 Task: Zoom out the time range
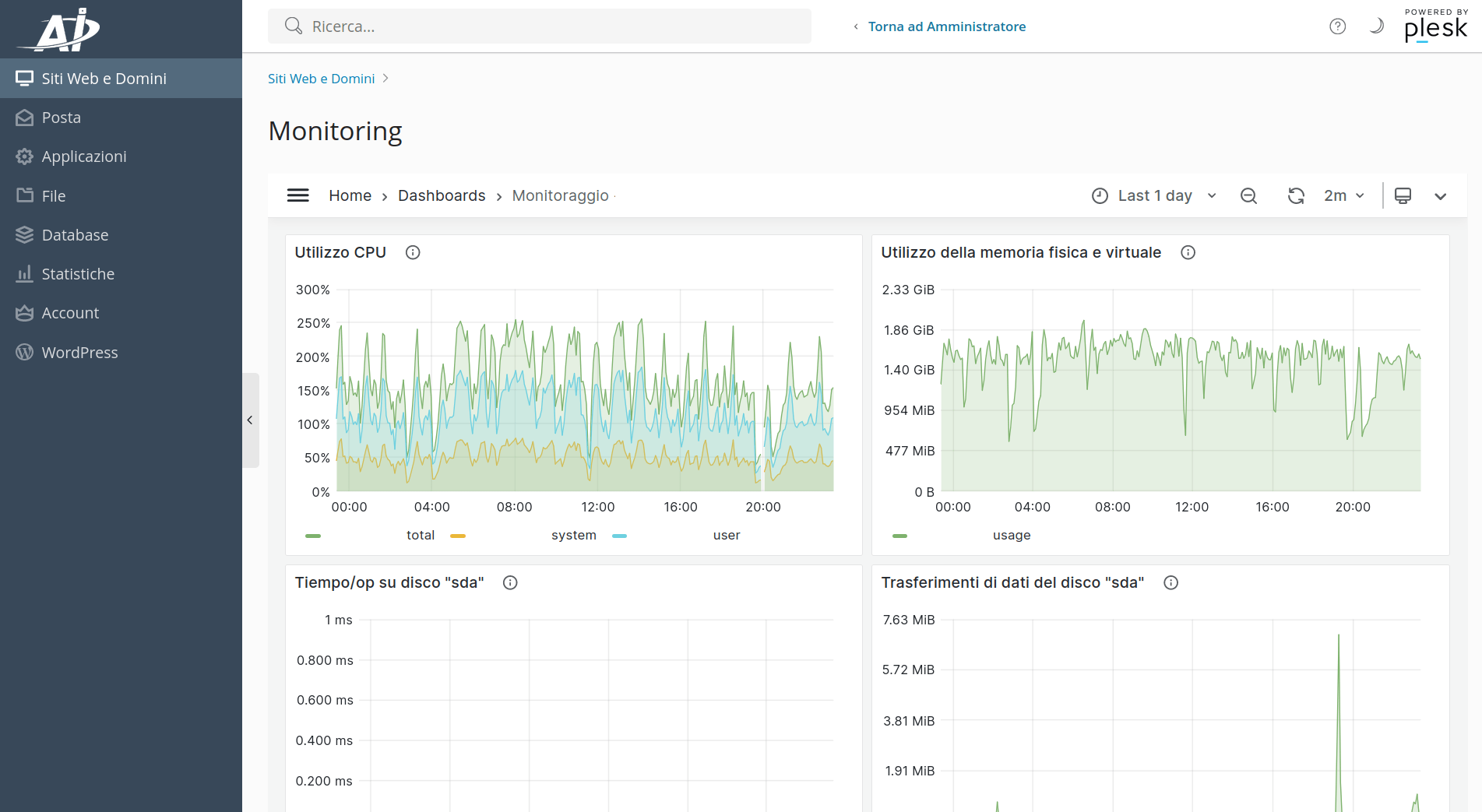pyautogui.click(x=1248, y=195)
